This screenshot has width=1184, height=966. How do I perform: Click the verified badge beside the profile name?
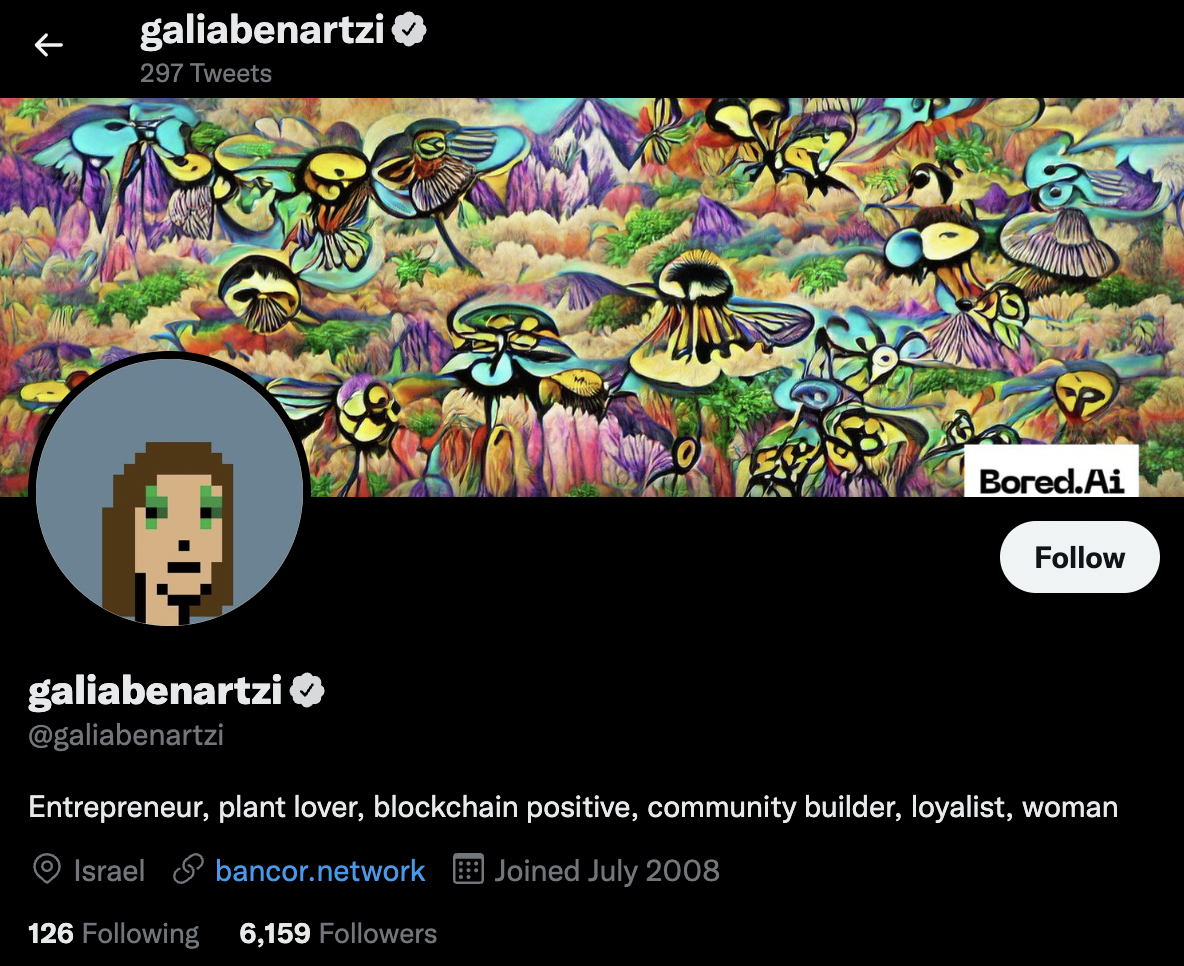(307, 690)
